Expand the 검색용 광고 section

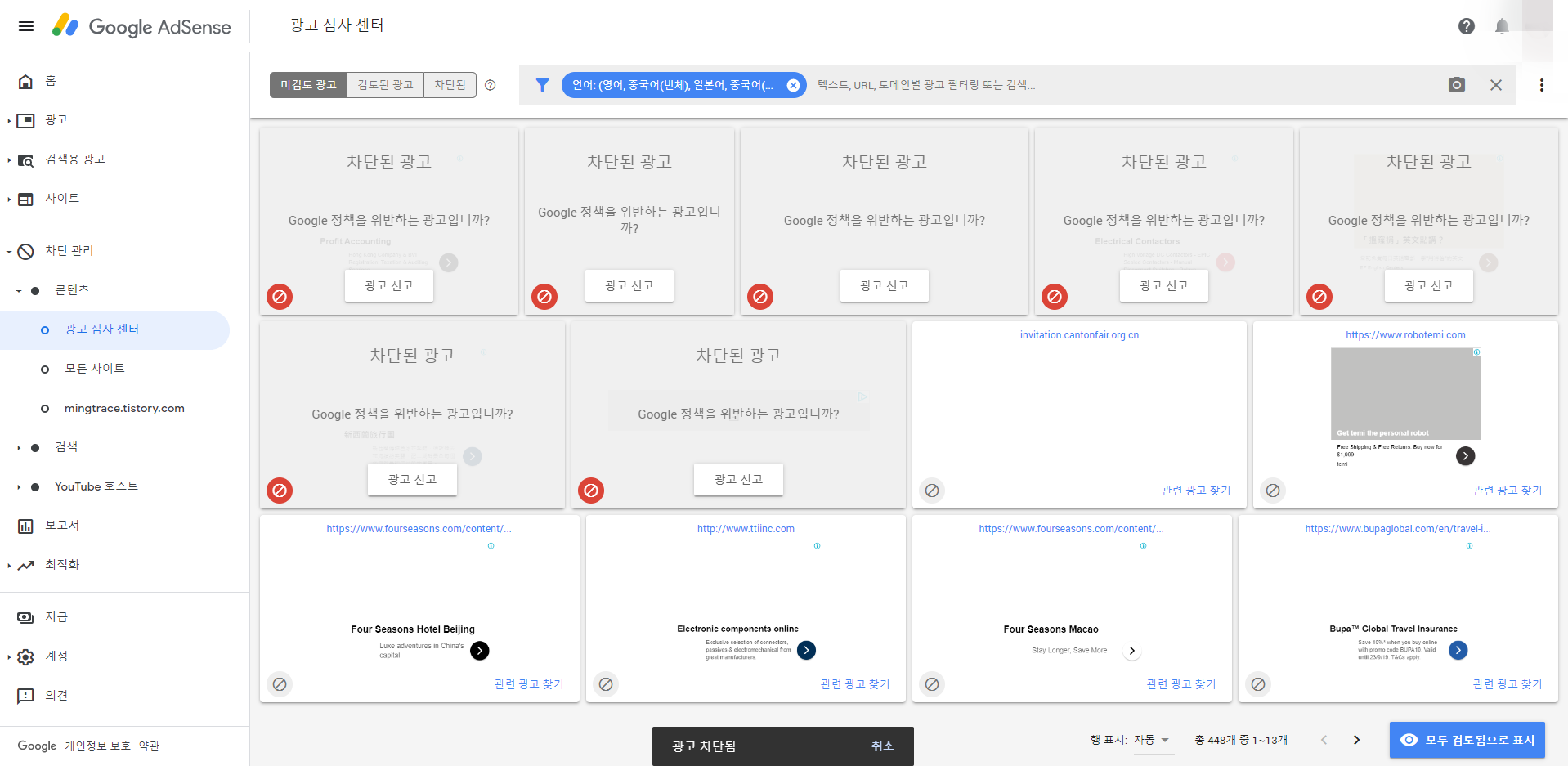[x=9, y=160]
